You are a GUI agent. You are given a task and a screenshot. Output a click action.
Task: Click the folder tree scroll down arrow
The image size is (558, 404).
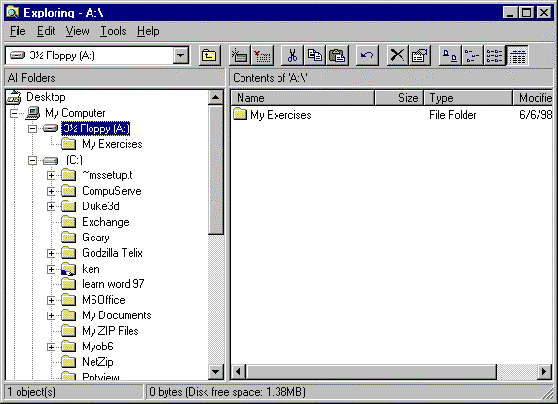(x=216, y=372)
